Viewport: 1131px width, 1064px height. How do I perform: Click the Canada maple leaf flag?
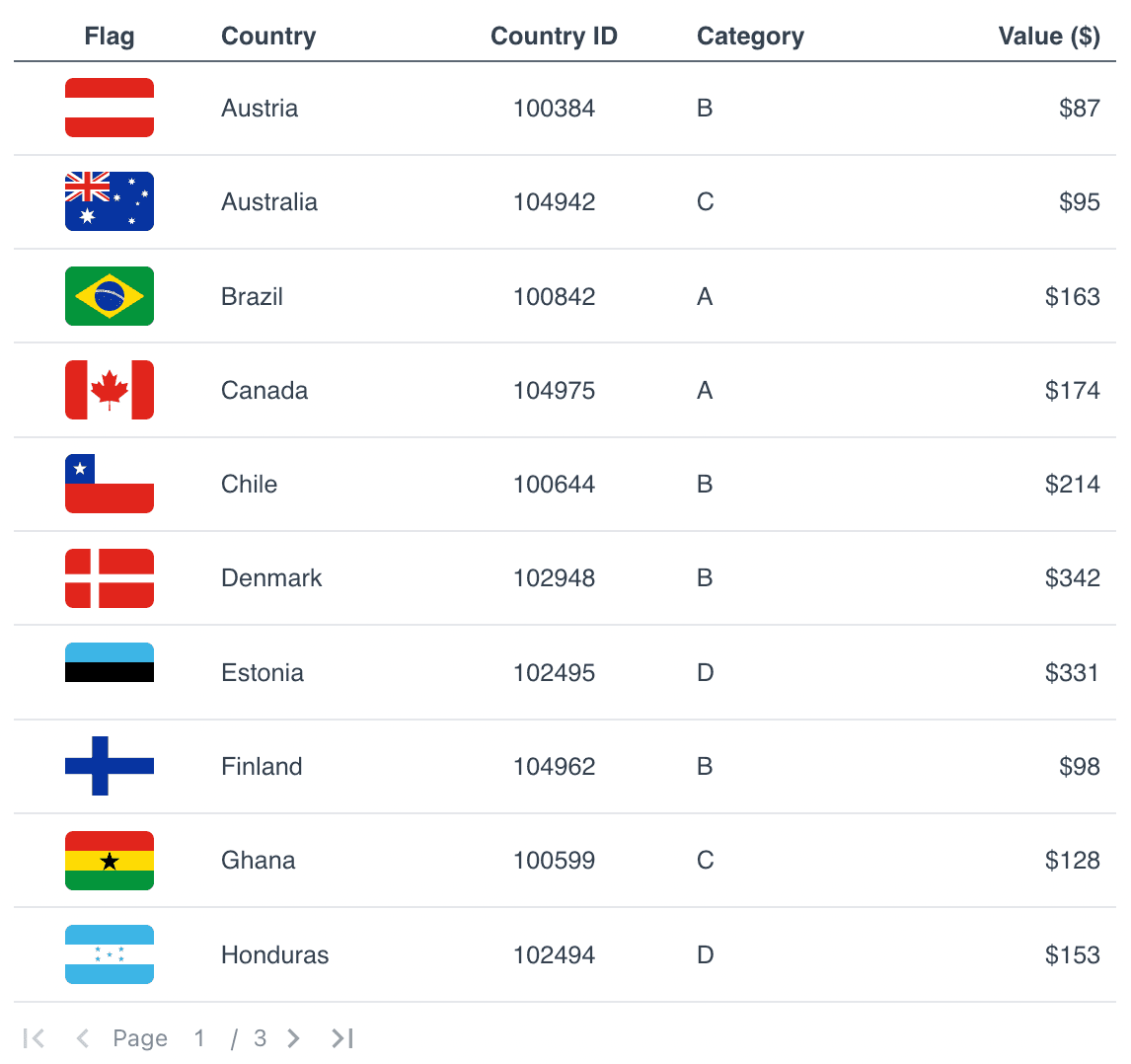(110, 390)
